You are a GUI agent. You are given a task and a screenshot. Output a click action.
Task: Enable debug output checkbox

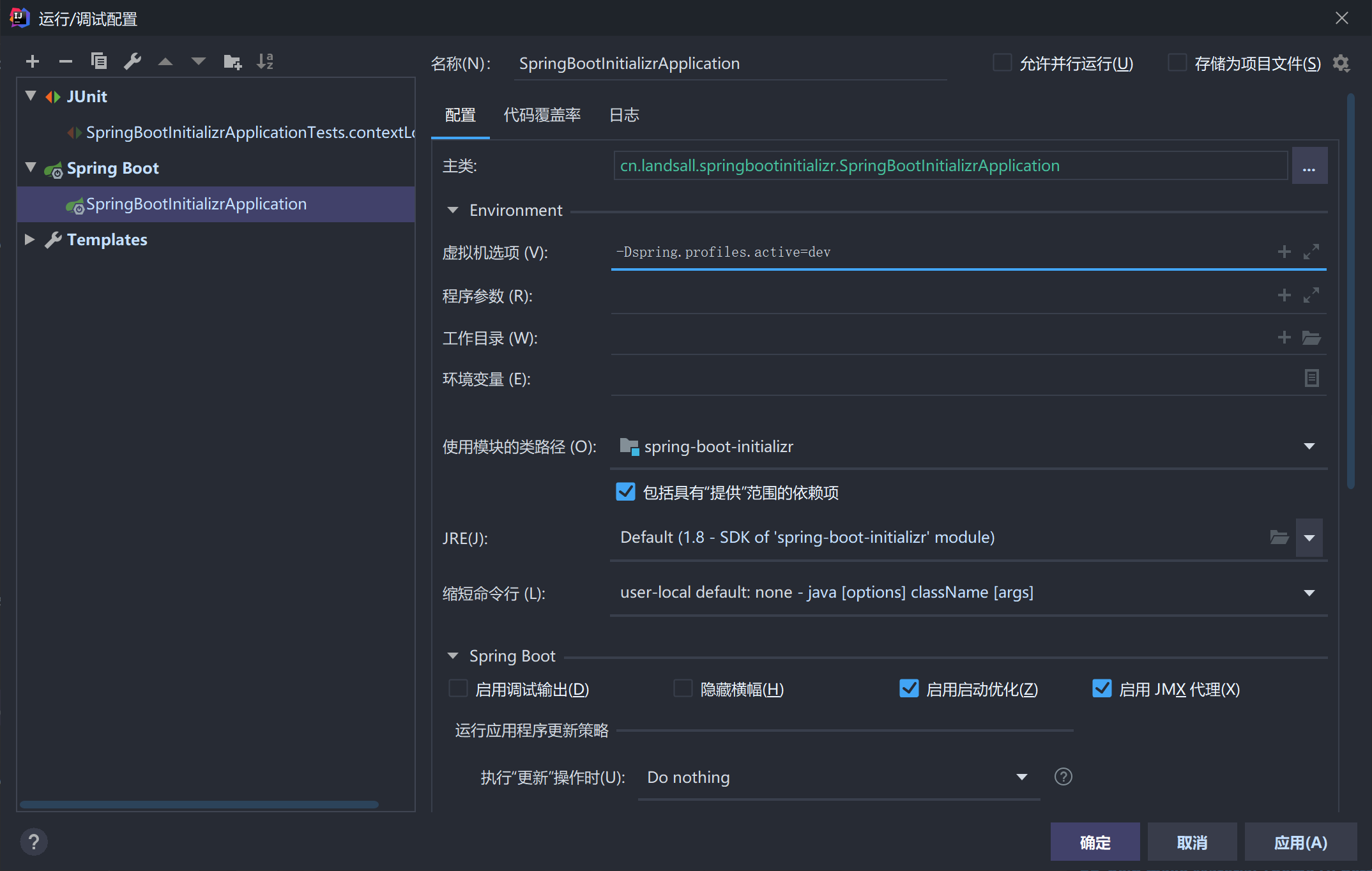(x=458, y=688)
